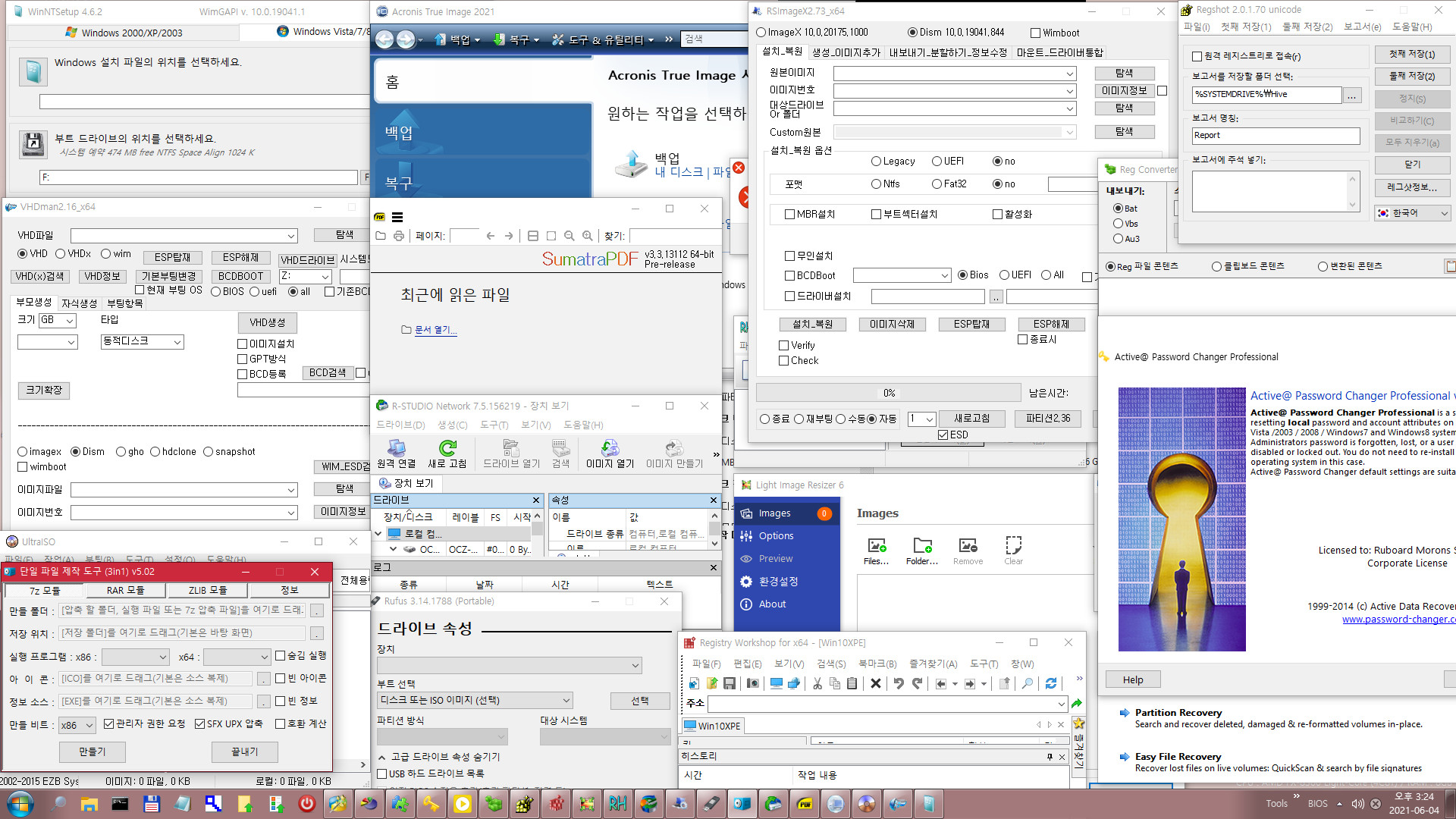Open 원본이미지 dropdown in RSImageX
Screen dimensions: 1456x819
[x=1069, y=74]
